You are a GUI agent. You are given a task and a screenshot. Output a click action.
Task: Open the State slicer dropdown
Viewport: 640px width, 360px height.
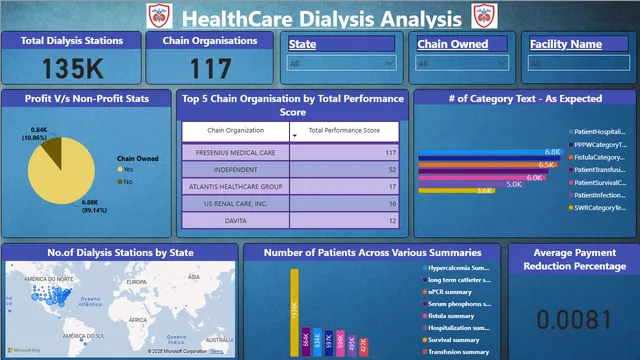click(341, 64)
